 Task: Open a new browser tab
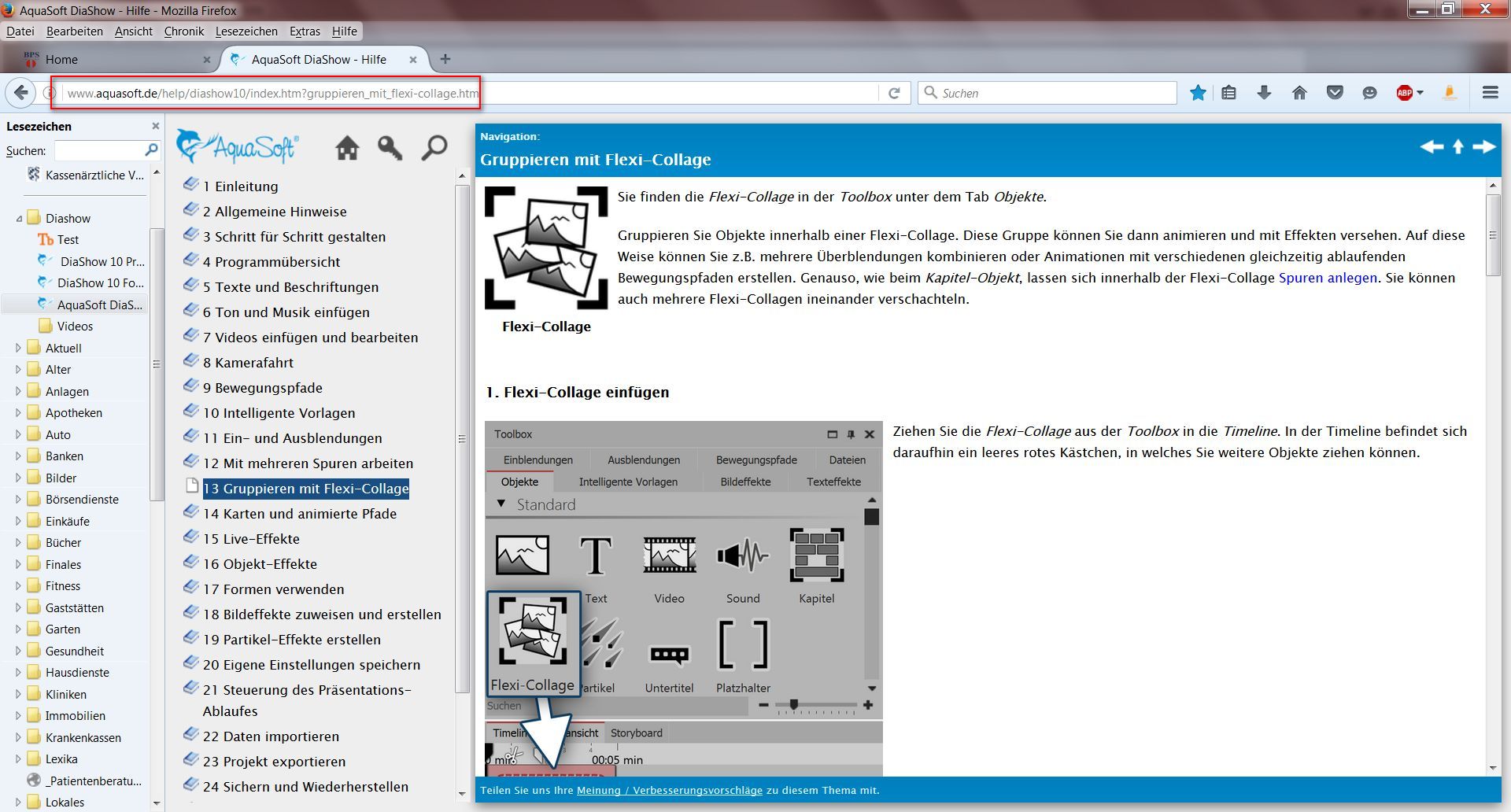click(x=445, y=59)
